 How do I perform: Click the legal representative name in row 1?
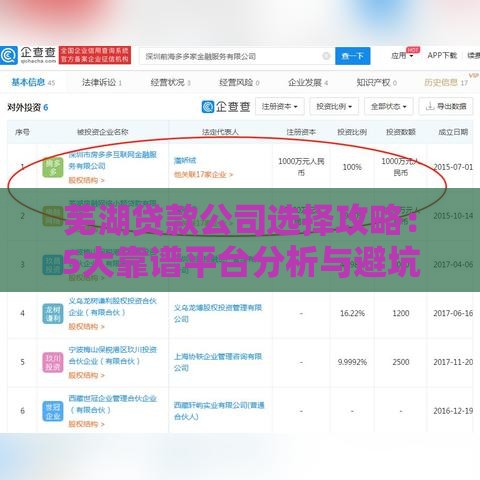pyautogui.click(x=185, y=160)
